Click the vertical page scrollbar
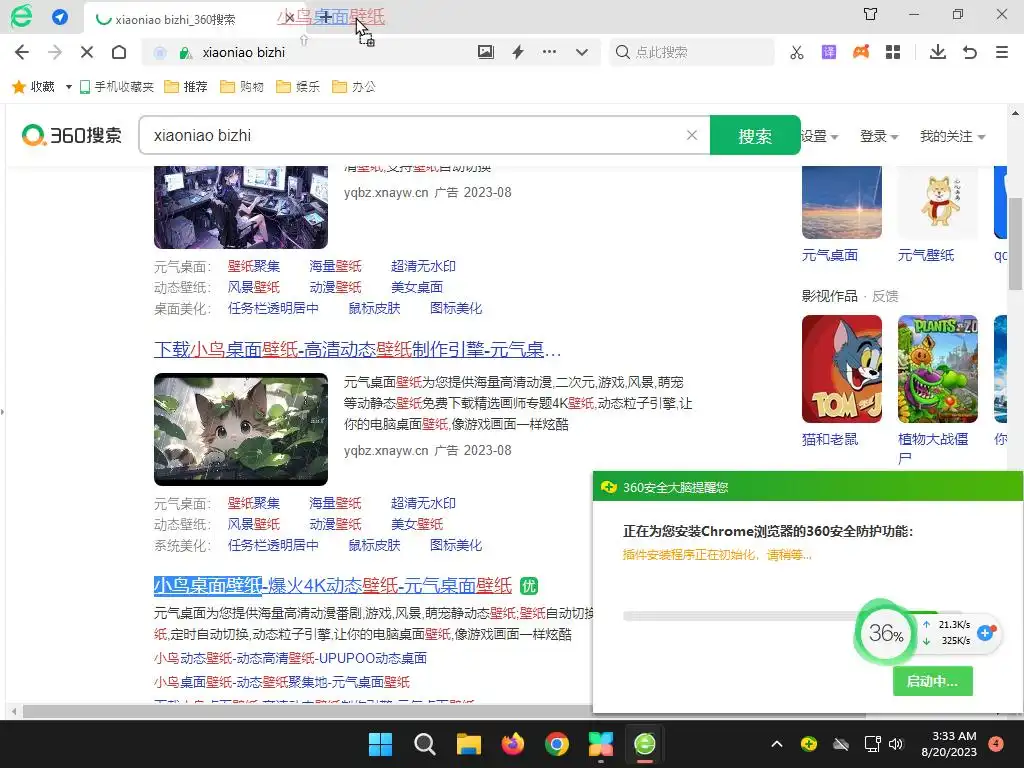 [x=1015, y=244]
